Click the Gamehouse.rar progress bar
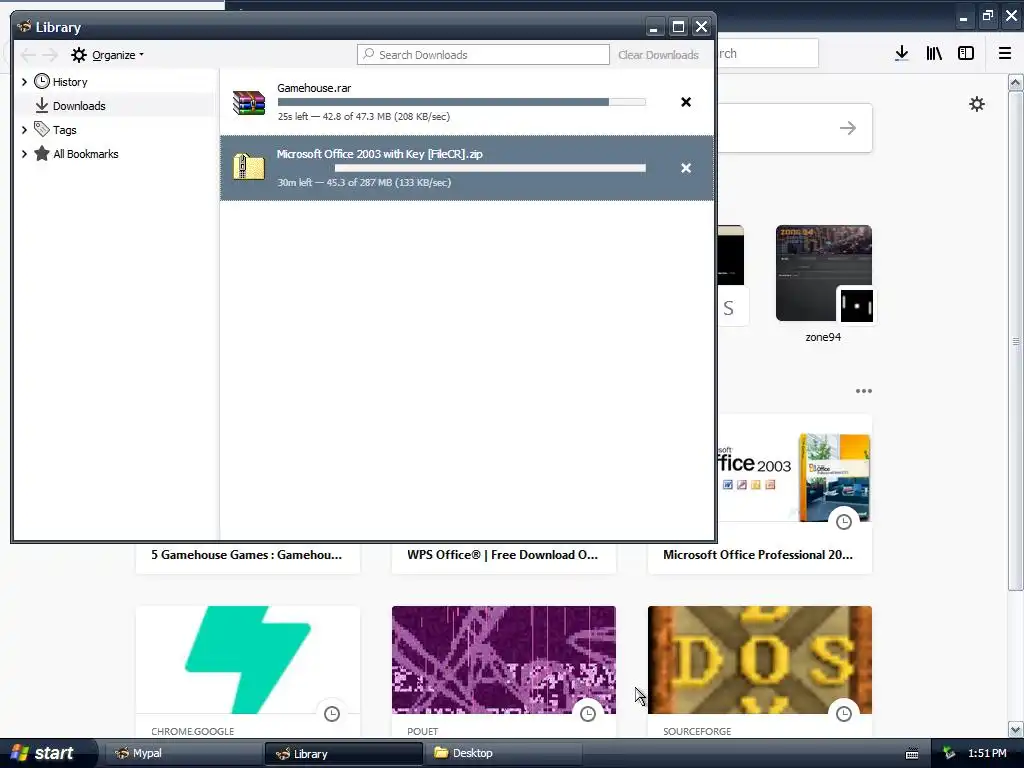 point(462,102)
